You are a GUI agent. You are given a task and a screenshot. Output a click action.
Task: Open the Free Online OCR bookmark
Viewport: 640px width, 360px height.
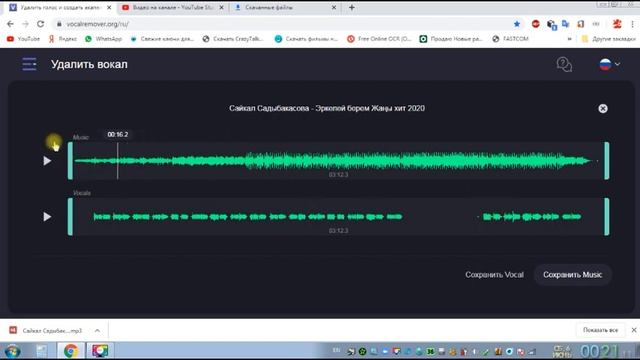[x=379, y=39]
